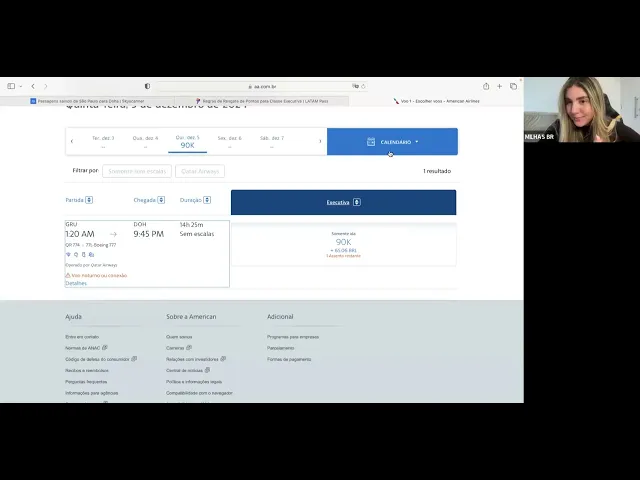Click the '1 resultado' count text

437,171
